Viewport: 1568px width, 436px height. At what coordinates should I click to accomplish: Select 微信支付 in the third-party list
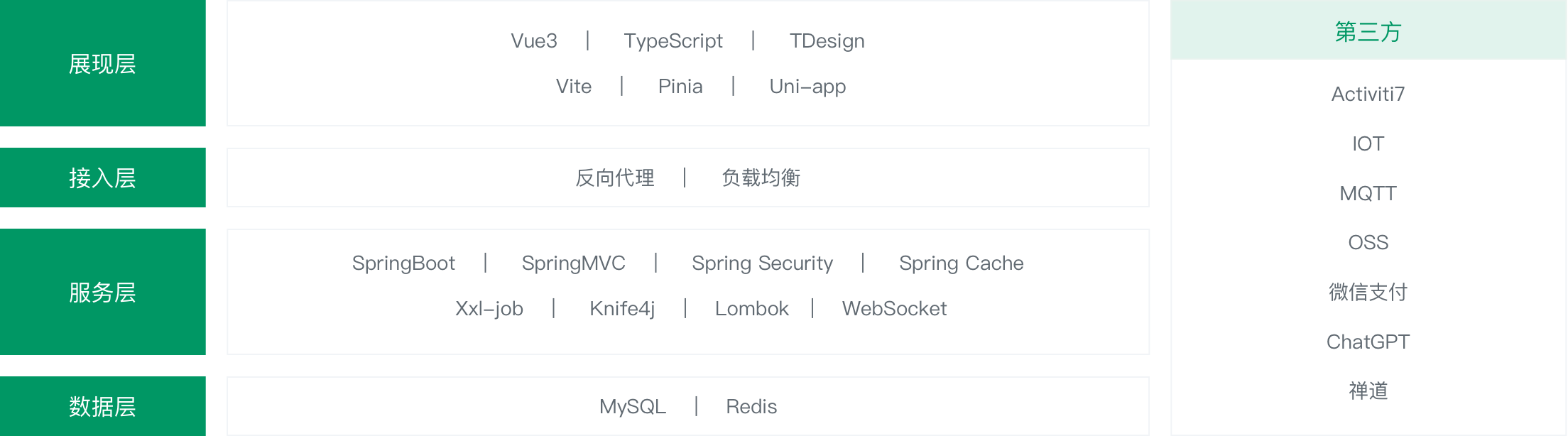click(x=1368, y=292)
